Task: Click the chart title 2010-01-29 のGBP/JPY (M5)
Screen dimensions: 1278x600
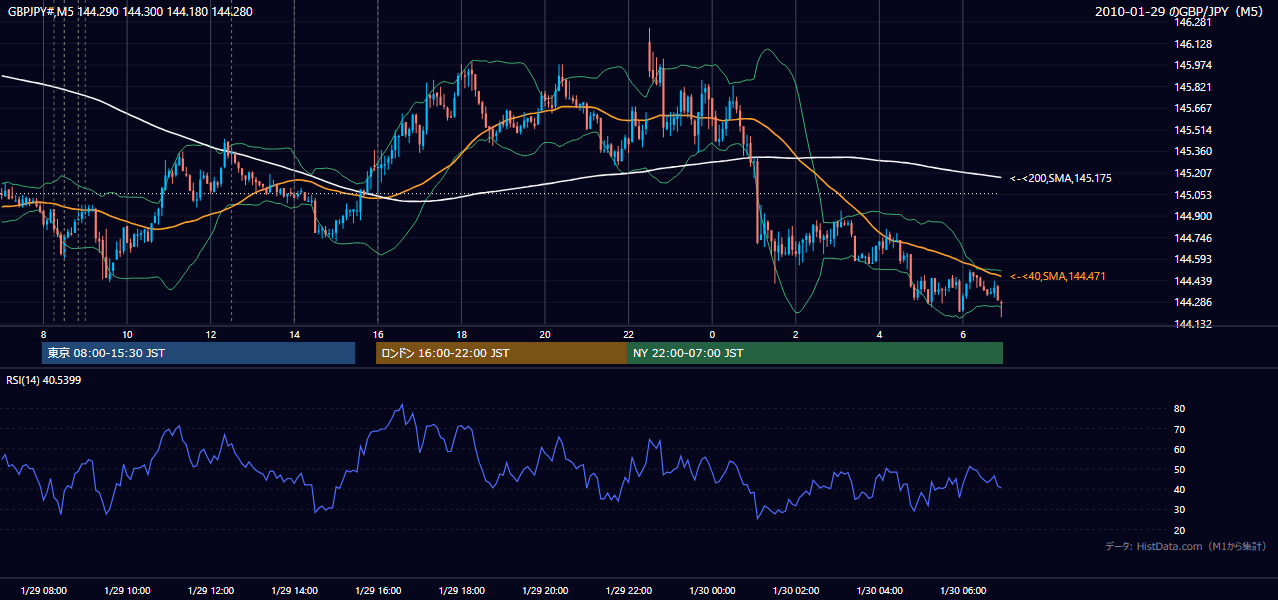Action: [1181, 12]
